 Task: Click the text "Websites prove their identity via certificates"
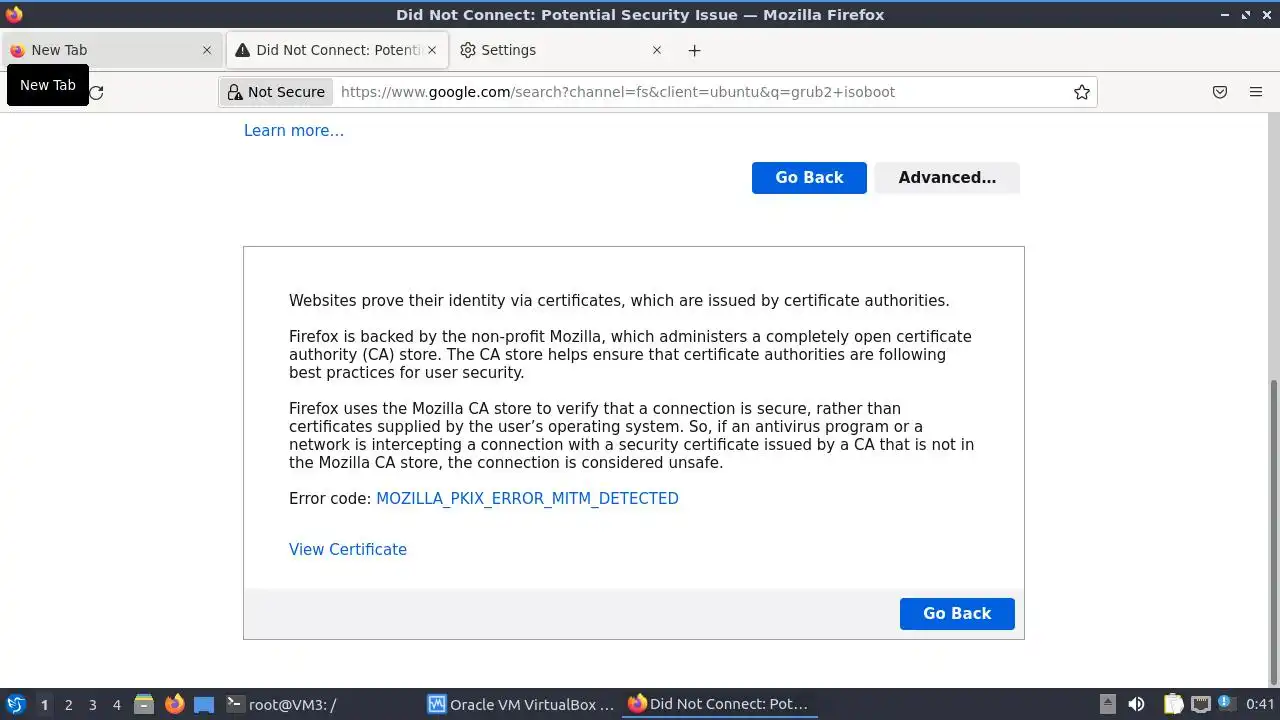pos(455,300)
